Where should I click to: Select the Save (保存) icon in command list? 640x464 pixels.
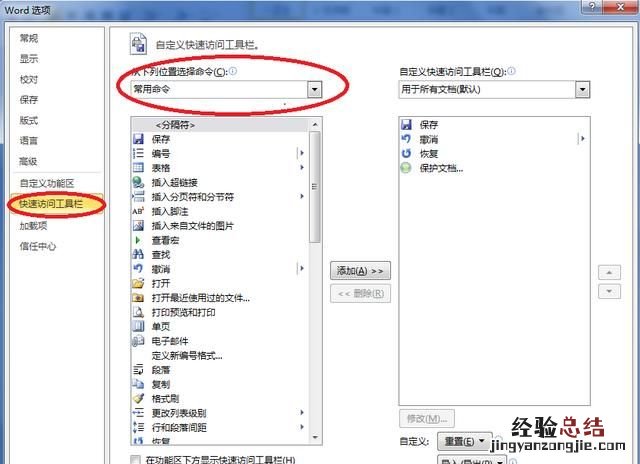tap(138, 139)
